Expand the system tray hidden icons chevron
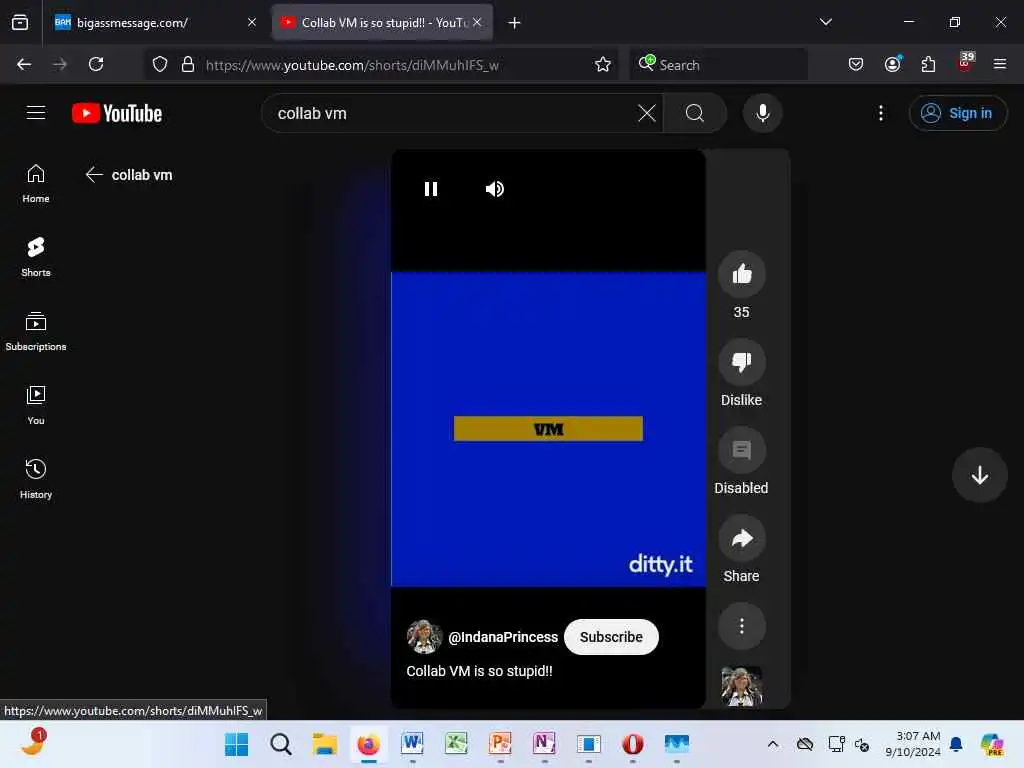Image resolution: width=1024 pixels, height=768 pixels. coord(773,744)
